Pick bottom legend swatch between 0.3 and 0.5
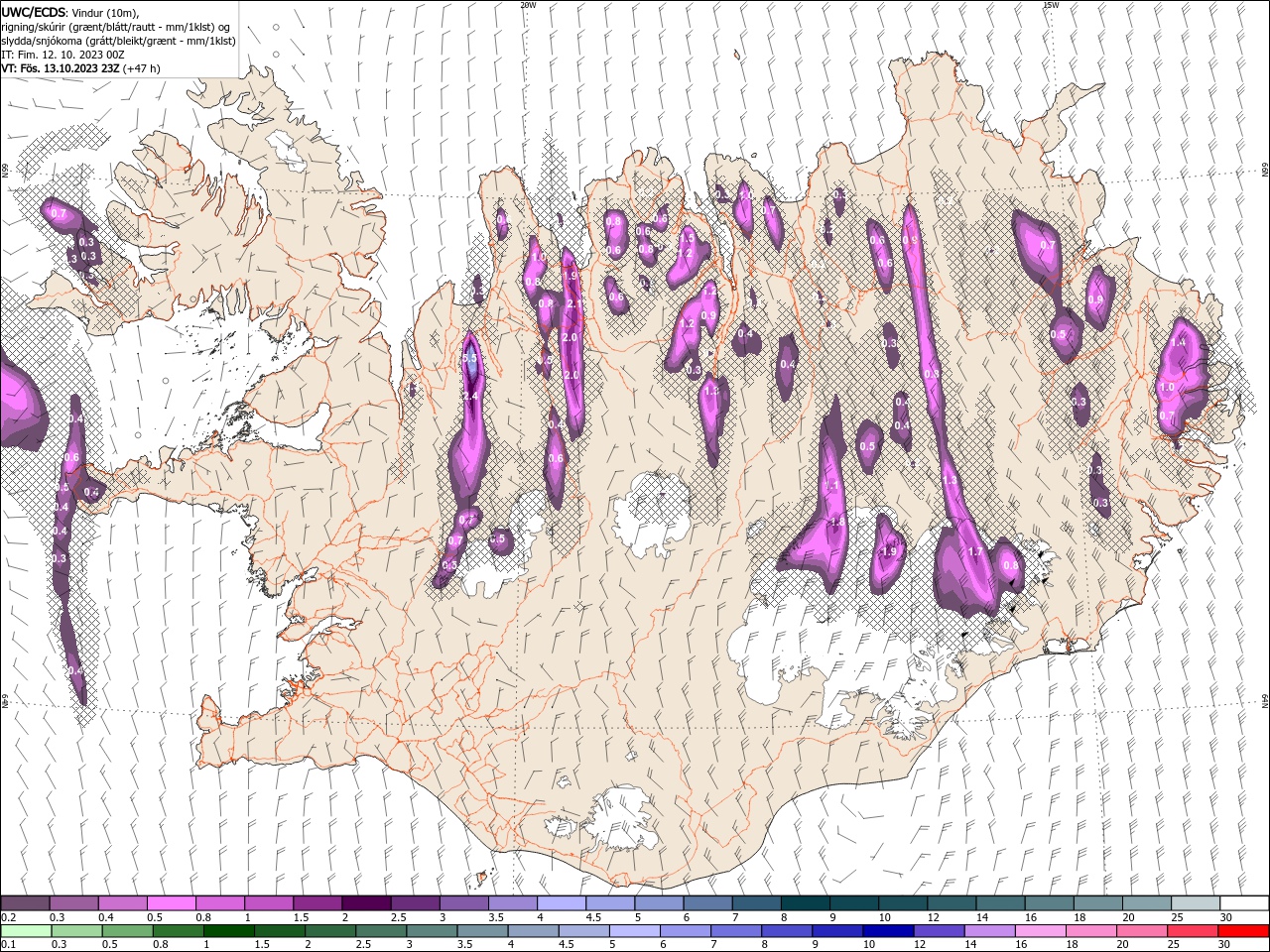The width and height of the screenshot is (1270, 952). pyautogui.click(x=76, y=931)
